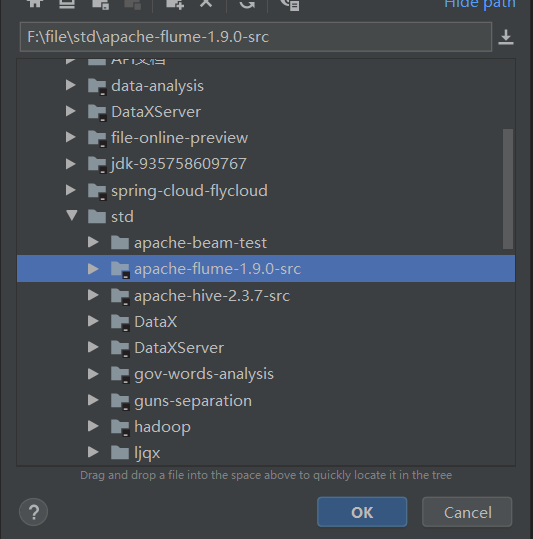This screenshot has width=533, height=539.
Task: Click the hadoop folder icon
Action: pyautogui.click(x=120, y=427)
